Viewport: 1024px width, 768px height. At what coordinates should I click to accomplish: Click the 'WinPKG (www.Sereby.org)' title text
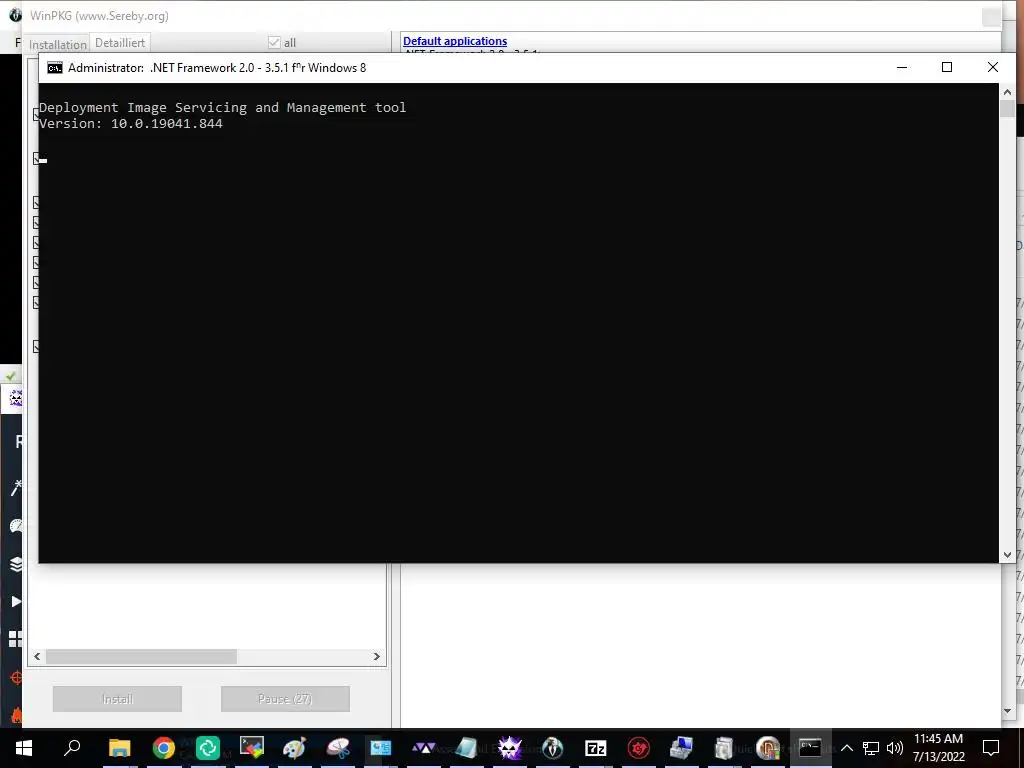[99, 15]
